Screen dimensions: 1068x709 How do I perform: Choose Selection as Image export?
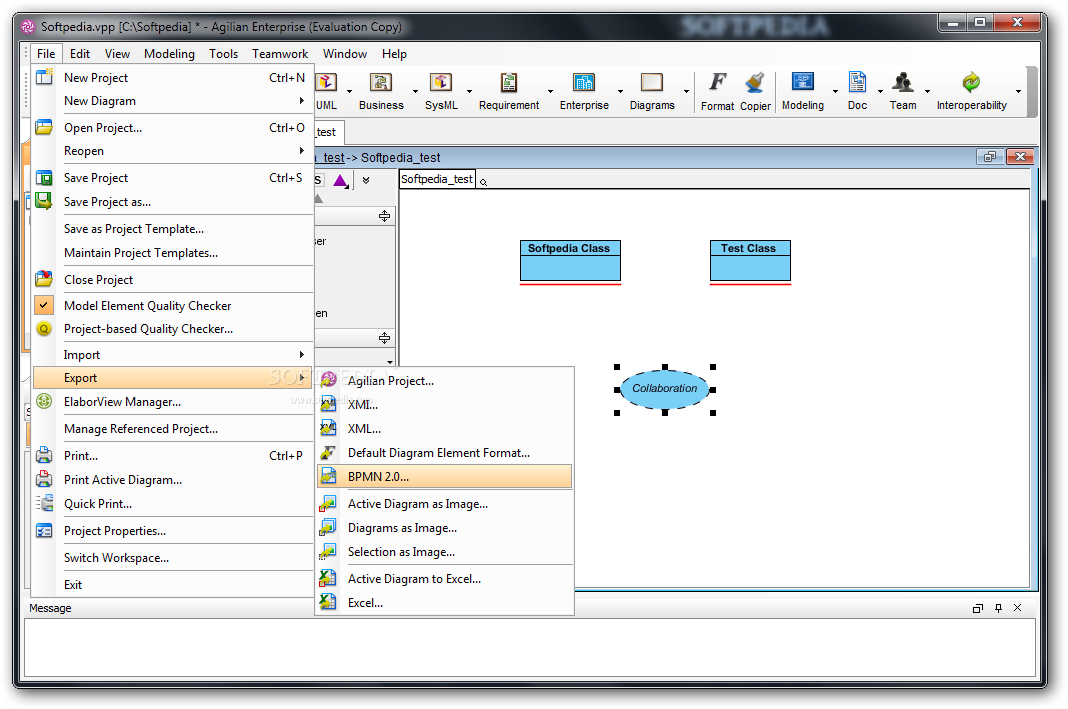(445, 552)
